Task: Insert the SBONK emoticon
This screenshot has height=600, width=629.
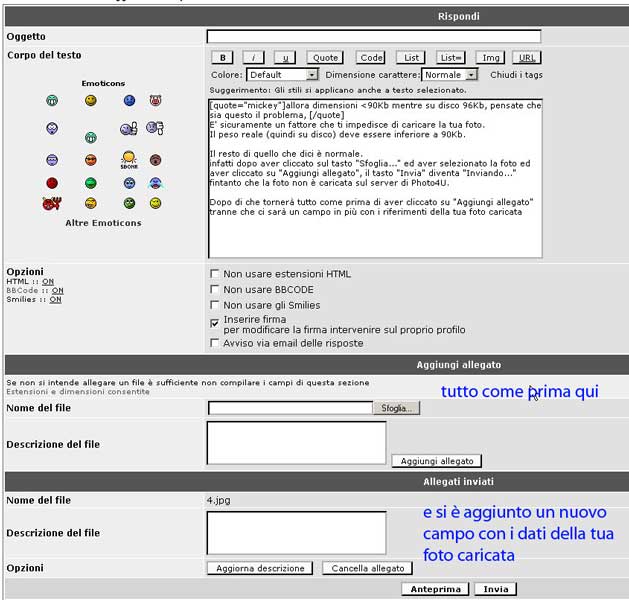Action: [129, 158]
